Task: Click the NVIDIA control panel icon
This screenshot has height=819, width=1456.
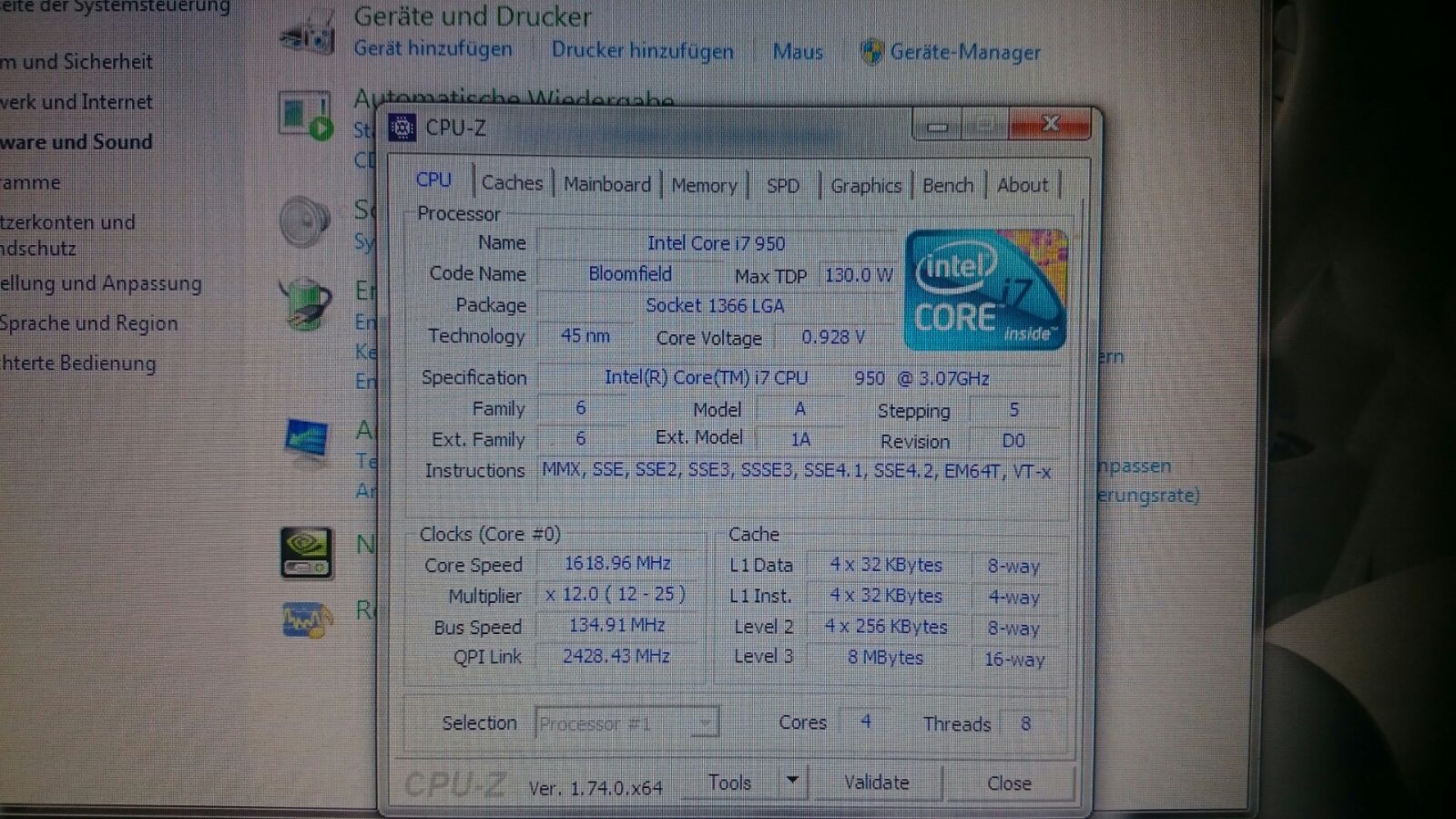Action: tap(306, 552)
